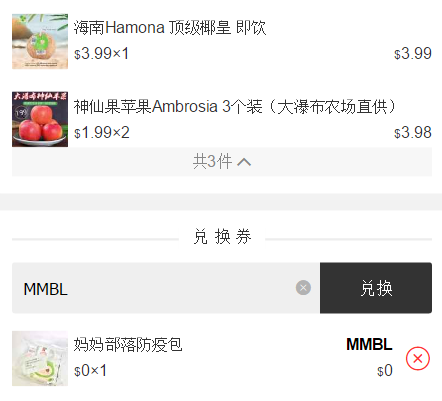Open the Hamona coconut product thumbnail
Screen dimensions: 442x401
[40, 41]
